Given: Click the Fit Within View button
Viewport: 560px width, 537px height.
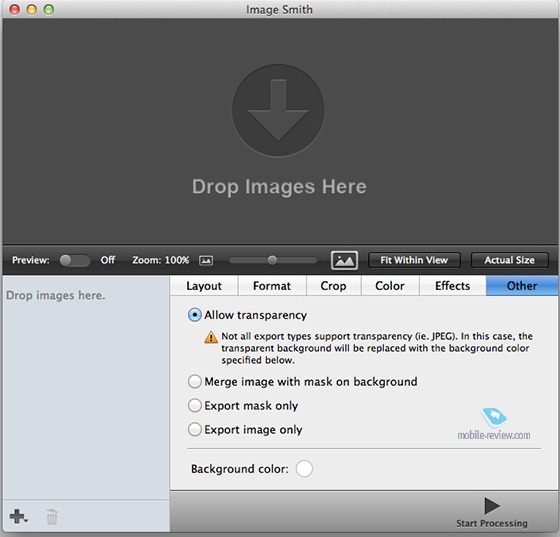Looking at the screenshot, I should [414, 260].
